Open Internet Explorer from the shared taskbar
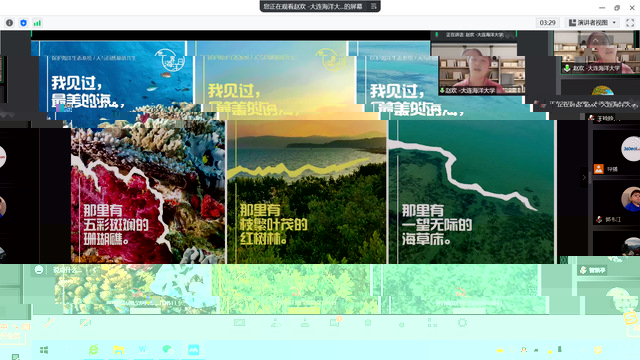This screenshot has width=640, height=360. pyautogui.click(x=93, y=350)
